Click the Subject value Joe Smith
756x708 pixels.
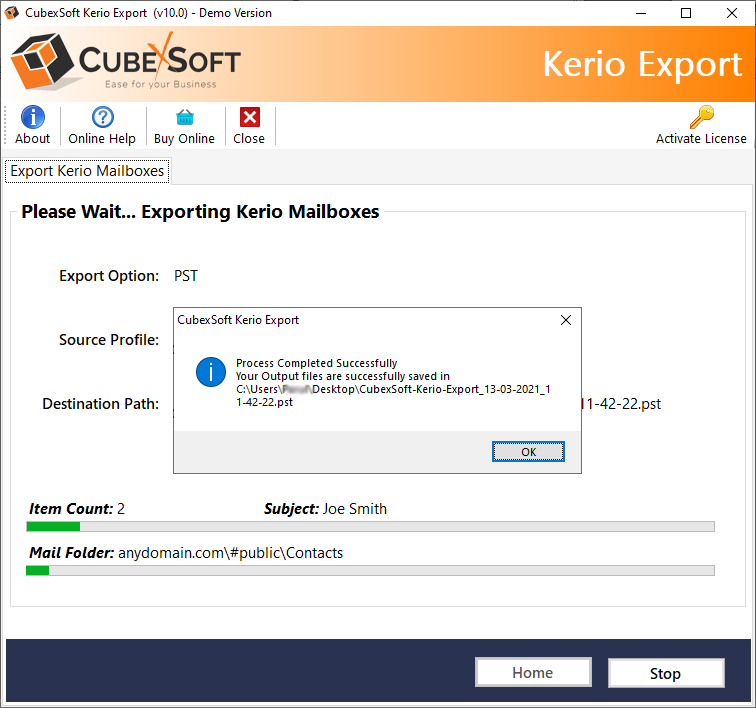click(x=355, y=509)
